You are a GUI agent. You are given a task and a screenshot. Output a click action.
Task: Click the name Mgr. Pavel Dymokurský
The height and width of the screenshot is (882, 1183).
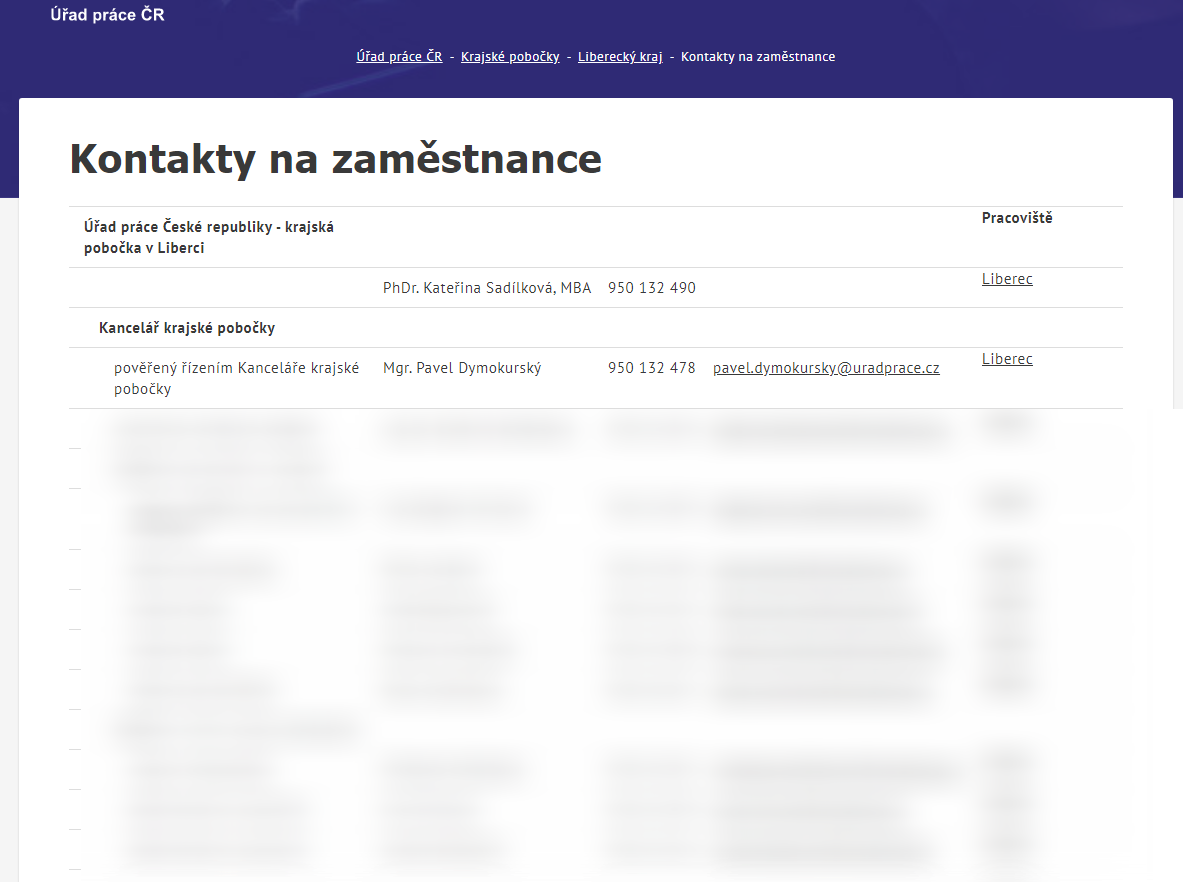(462, 368)
